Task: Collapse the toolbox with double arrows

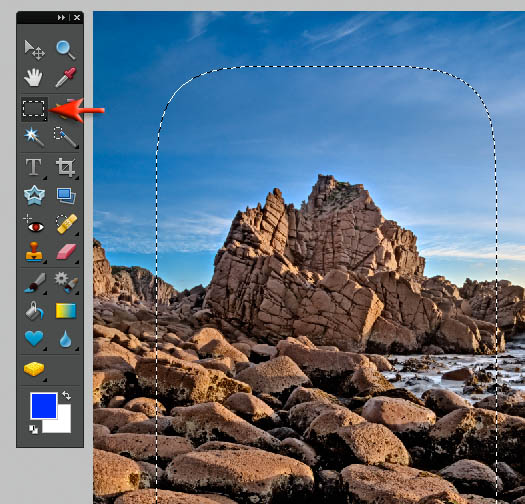Action: pos(61,17)
